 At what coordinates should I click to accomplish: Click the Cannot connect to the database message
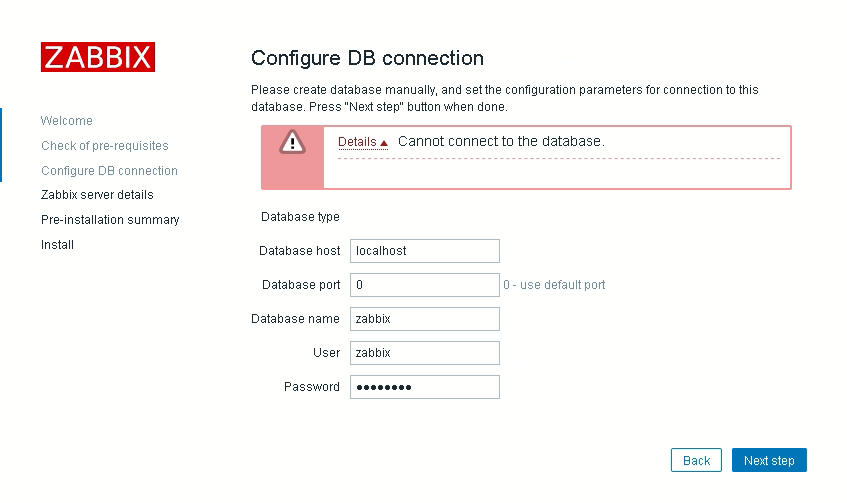point(501,142)
